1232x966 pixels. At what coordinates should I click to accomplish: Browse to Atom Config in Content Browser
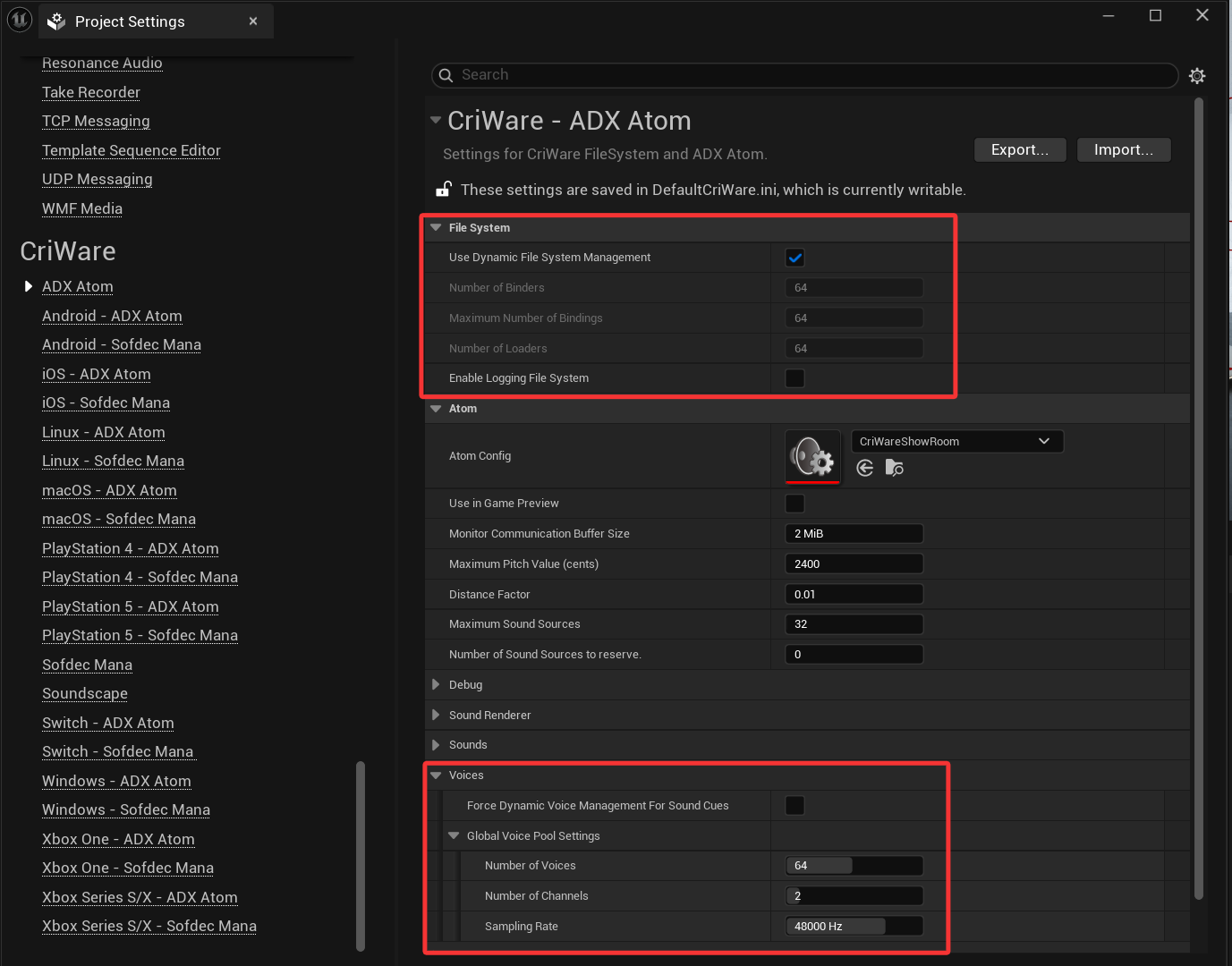pyautogui.click(x=894, y=467)
